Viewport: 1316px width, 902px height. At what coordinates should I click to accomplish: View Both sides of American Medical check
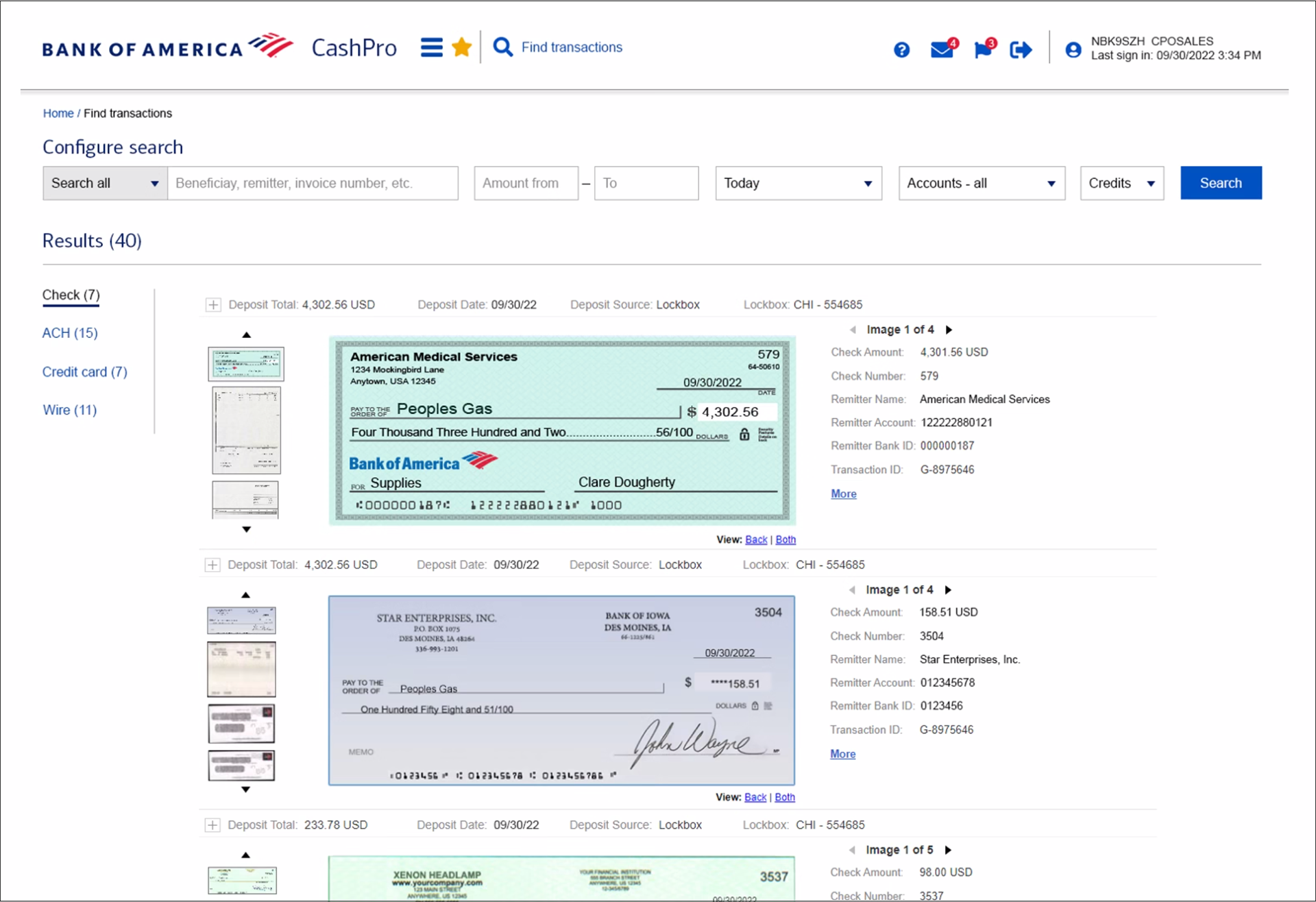pyautogui.click(x=785, y=539)
